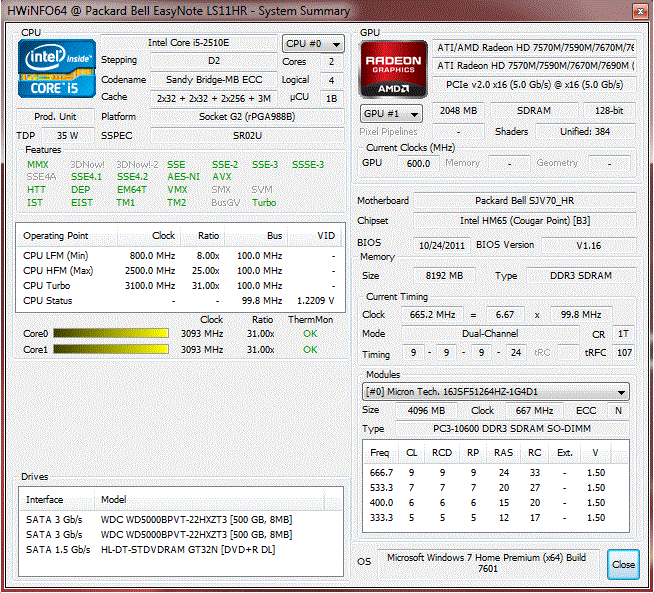Click the Freq column header in modules table
Image resolution: width=654 pixels, height=593 pixels.
pos(380,452)
